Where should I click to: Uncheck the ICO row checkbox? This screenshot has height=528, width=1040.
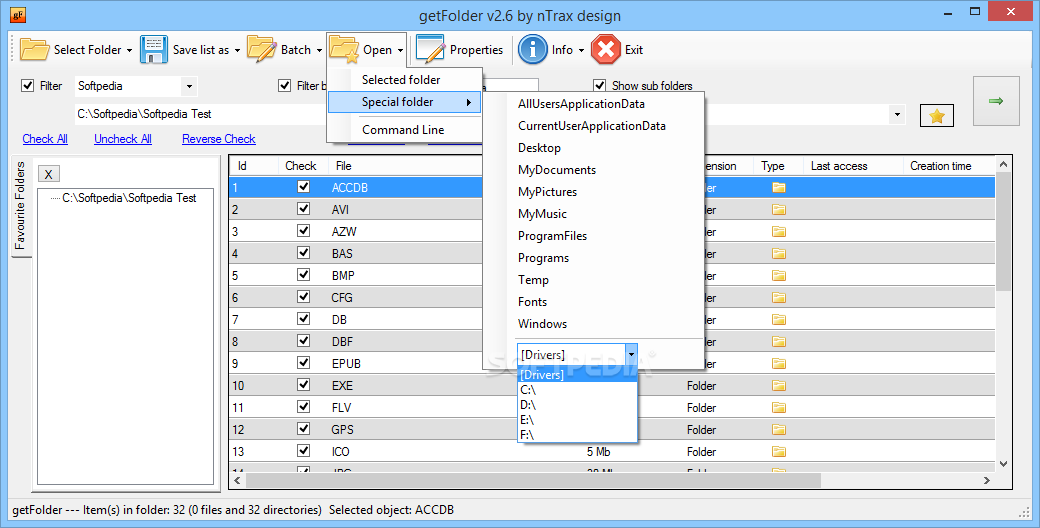tap(303, 451)
